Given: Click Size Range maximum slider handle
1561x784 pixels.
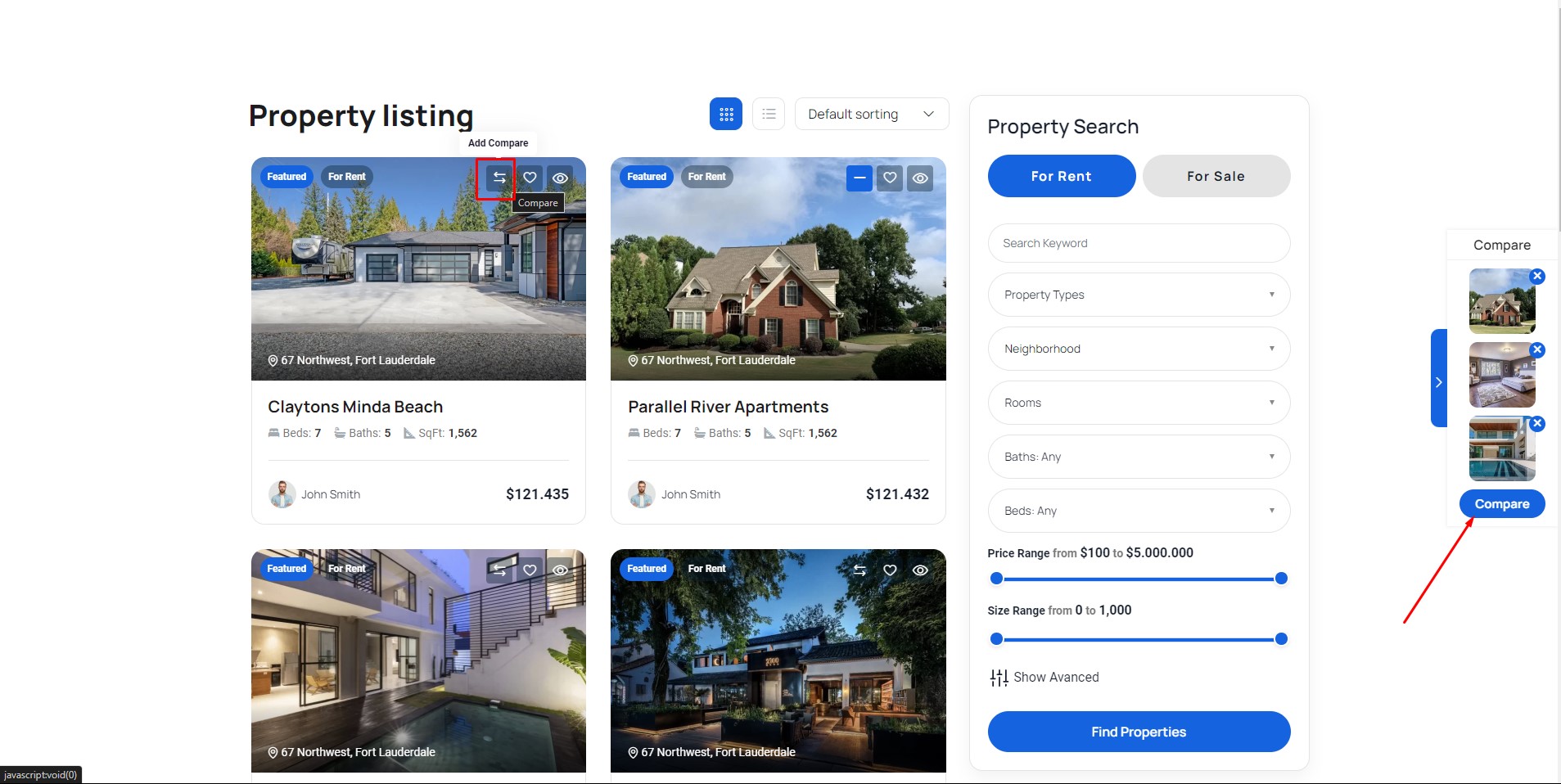Looking at the screenshot, I should point(1282,639).
